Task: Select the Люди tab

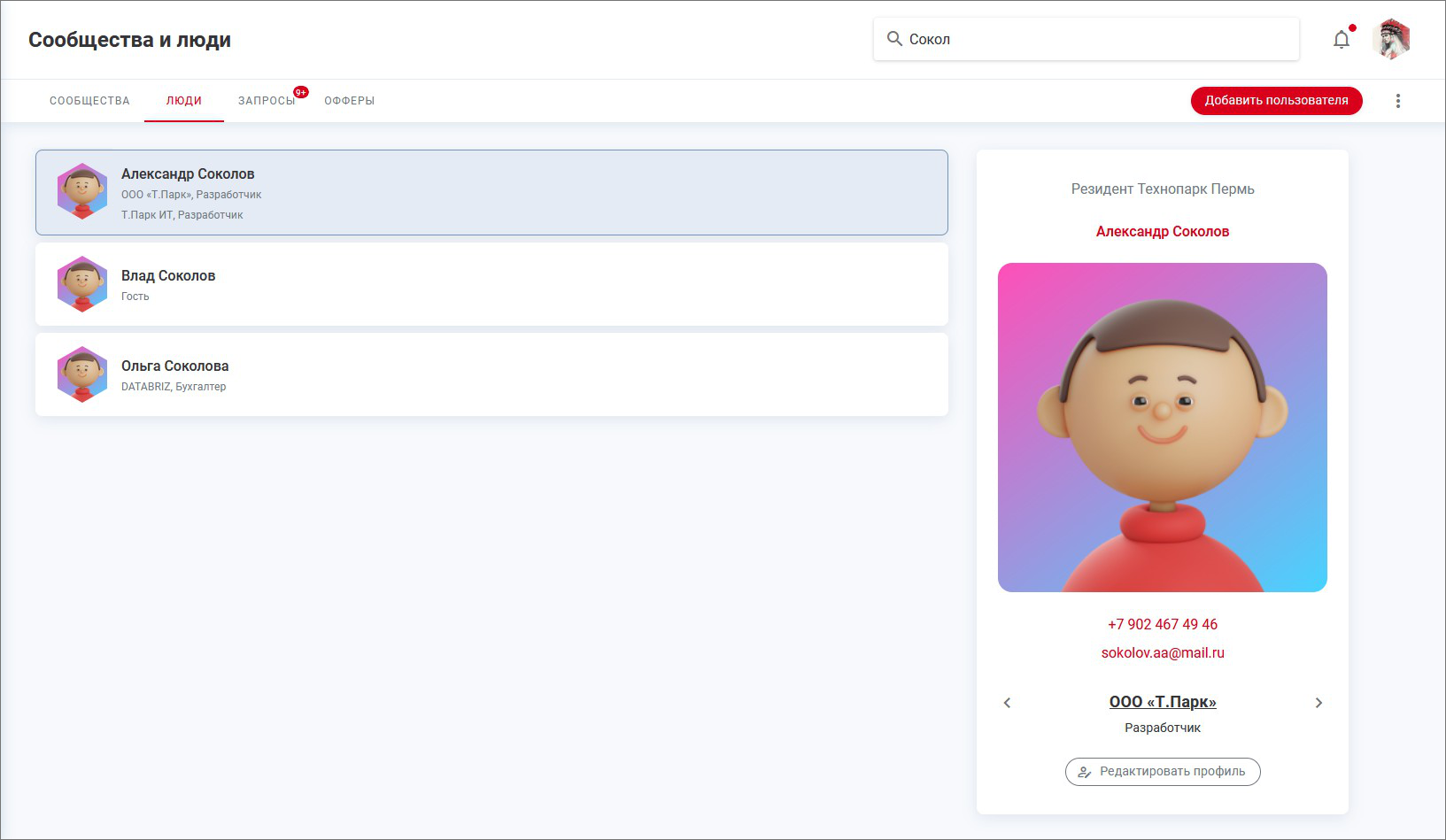Action: pyautogui.click(x=184, y=101)
